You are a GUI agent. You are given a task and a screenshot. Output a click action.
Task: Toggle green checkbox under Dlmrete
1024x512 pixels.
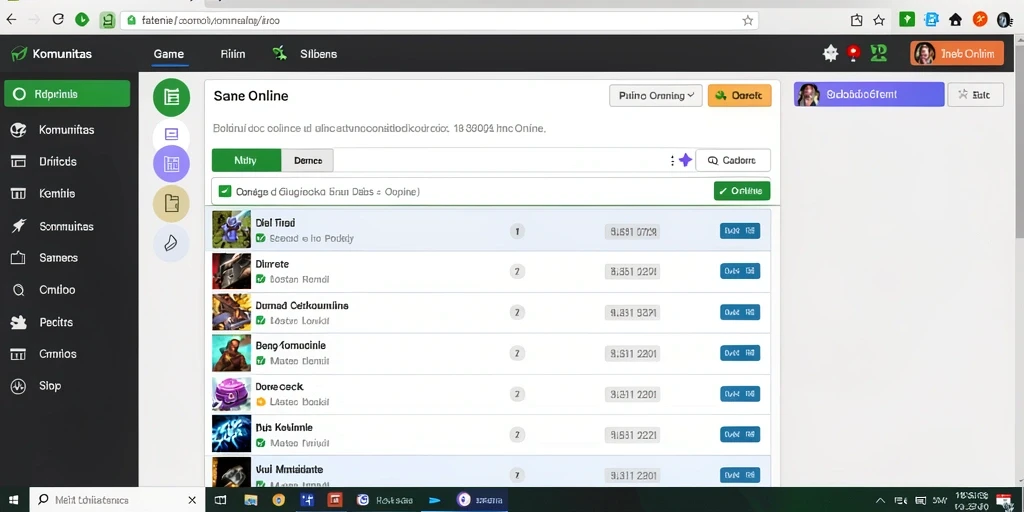[x=261, y=279]
